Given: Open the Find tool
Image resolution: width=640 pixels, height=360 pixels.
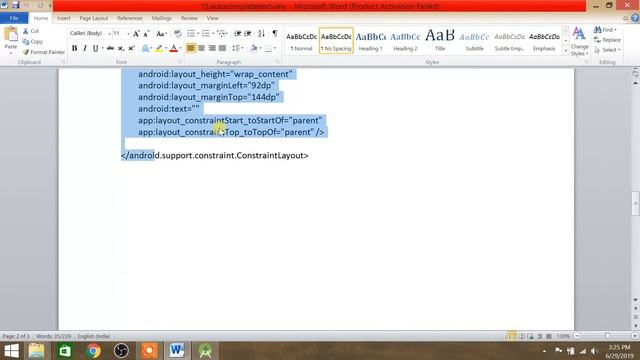Looking at the screenshot, I should click(605, 30).
